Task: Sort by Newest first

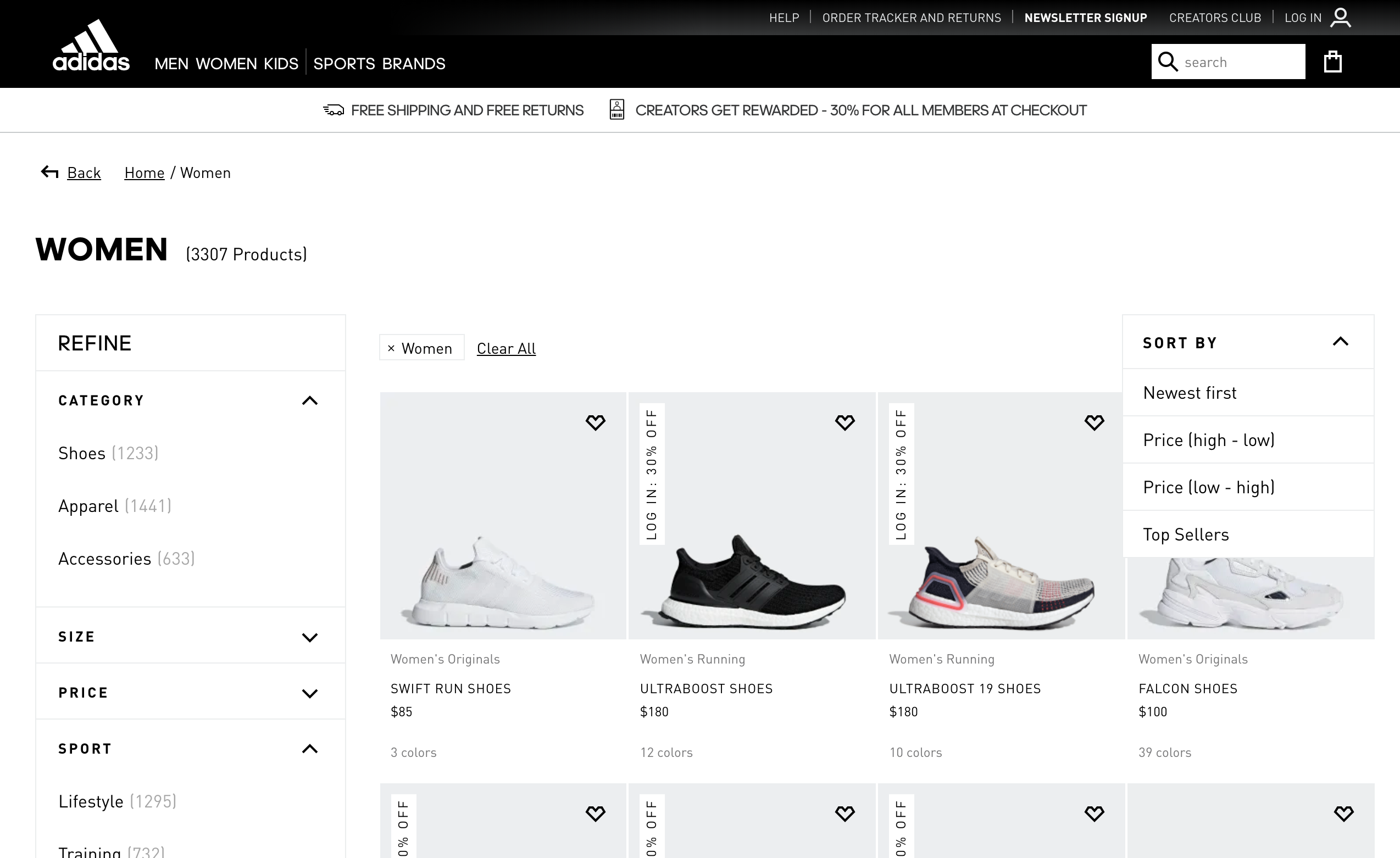Action: coord(1248,392)
